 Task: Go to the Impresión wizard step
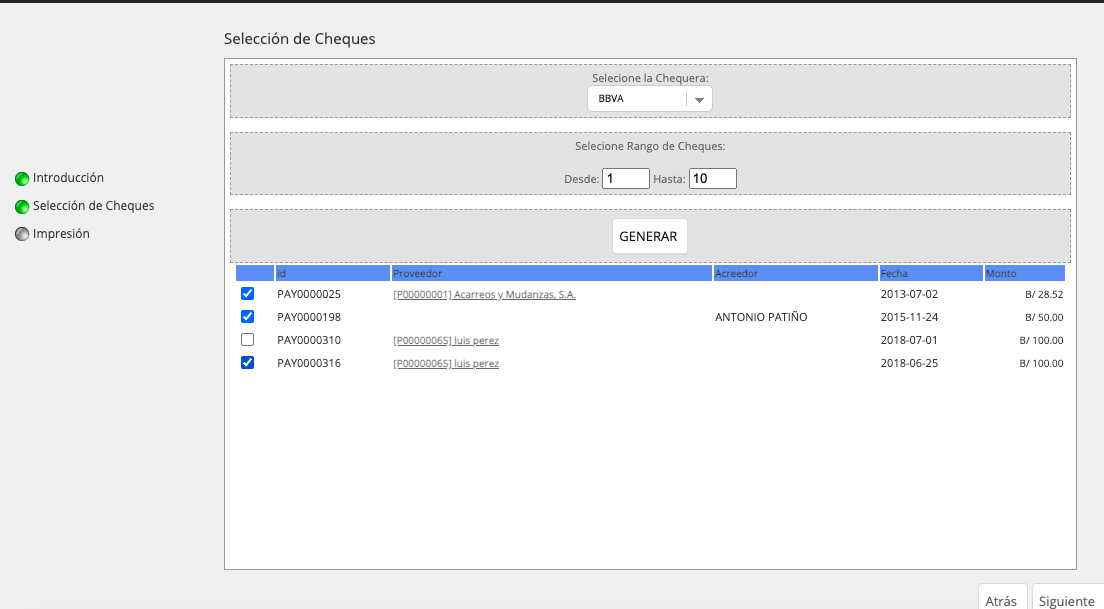[x=61, y=234]
